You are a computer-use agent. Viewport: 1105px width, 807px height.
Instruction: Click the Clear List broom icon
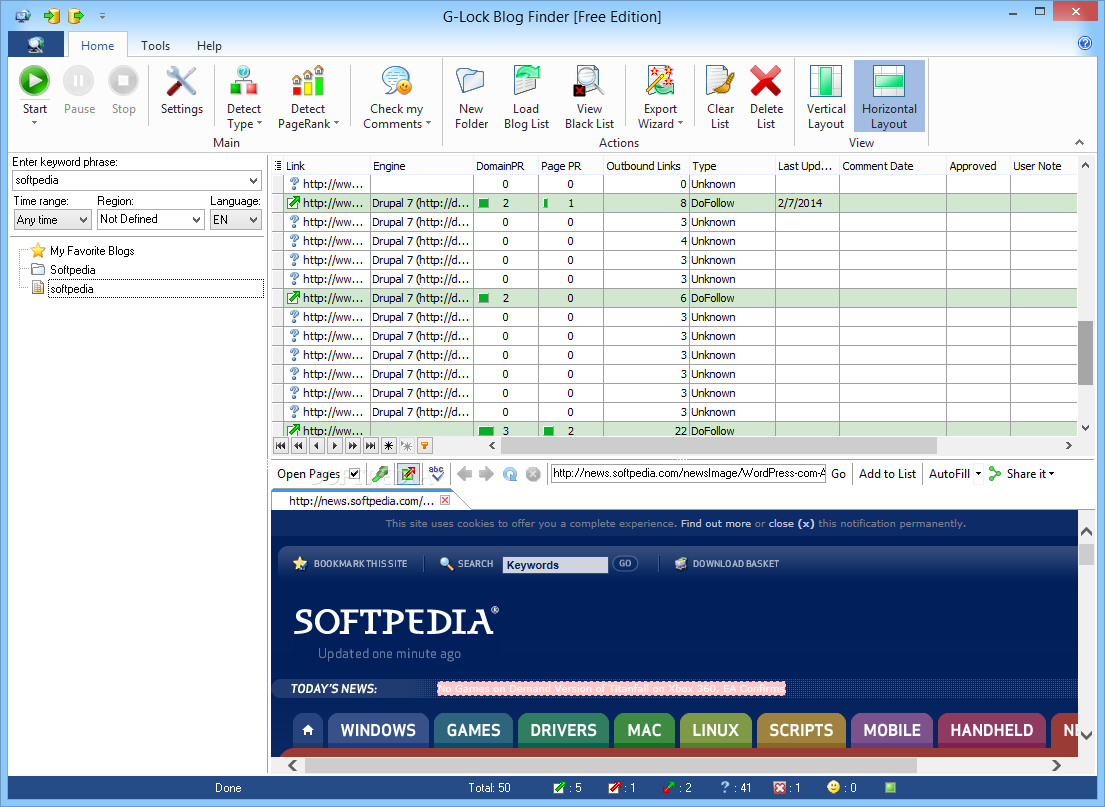tap(720, 82)
